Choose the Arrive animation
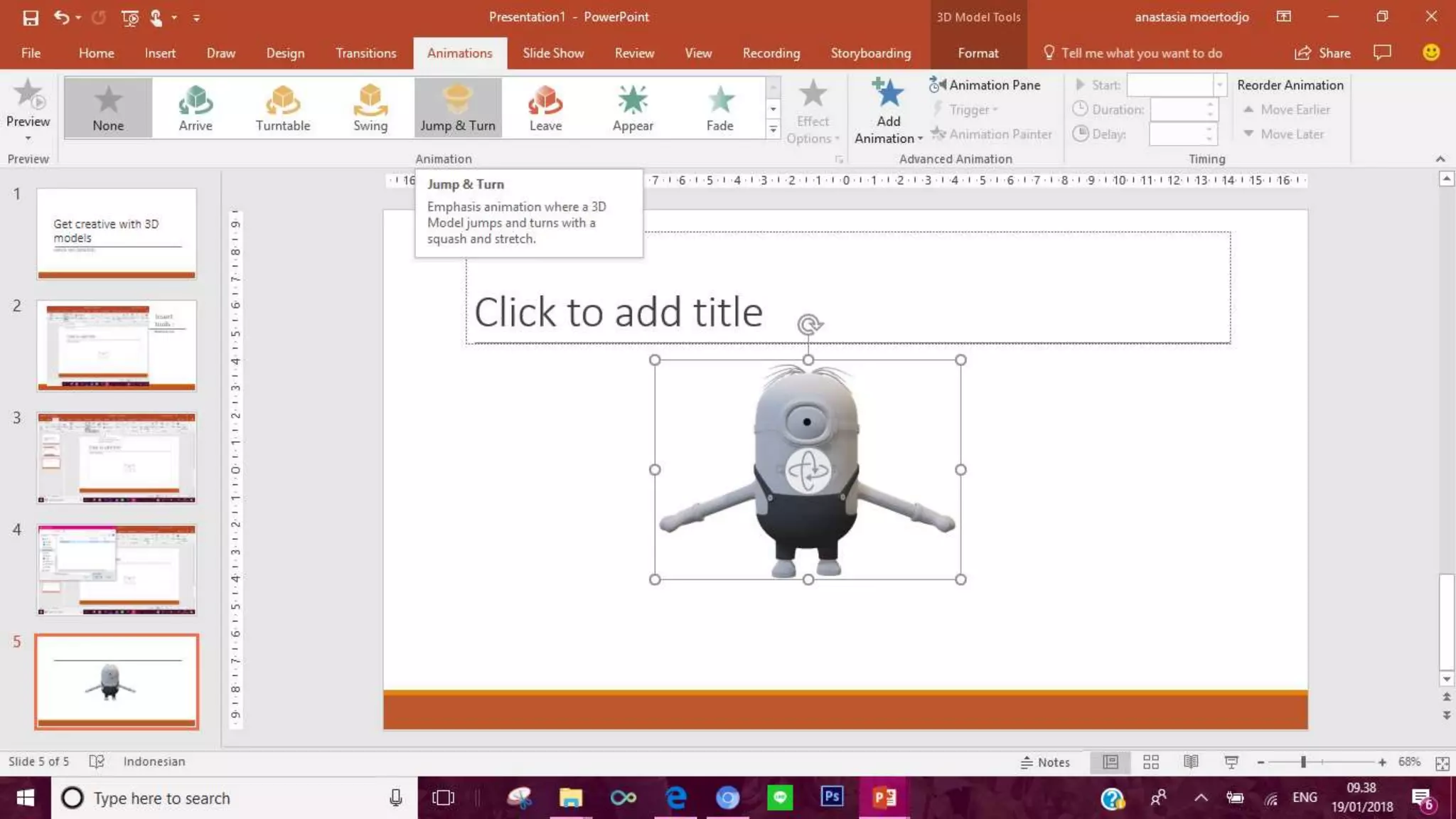Image resolution: width=1456 pixels, height=819 pixels. (195, 107)
